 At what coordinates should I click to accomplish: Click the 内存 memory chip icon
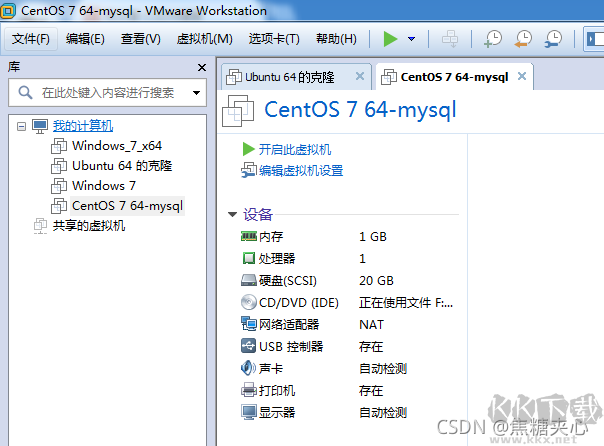(x=249, y=236)
